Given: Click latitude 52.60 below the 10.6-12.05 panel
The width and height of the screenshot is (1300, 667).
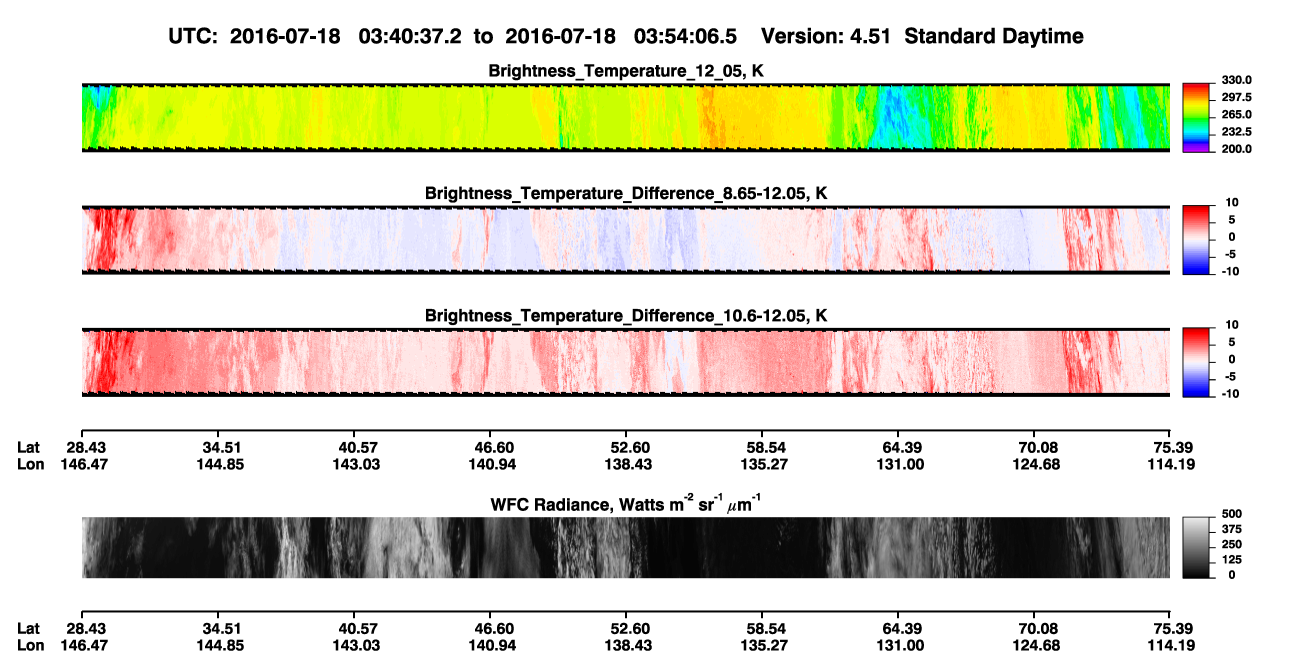Looking at the screenshot, I should [x=631, y=447].
